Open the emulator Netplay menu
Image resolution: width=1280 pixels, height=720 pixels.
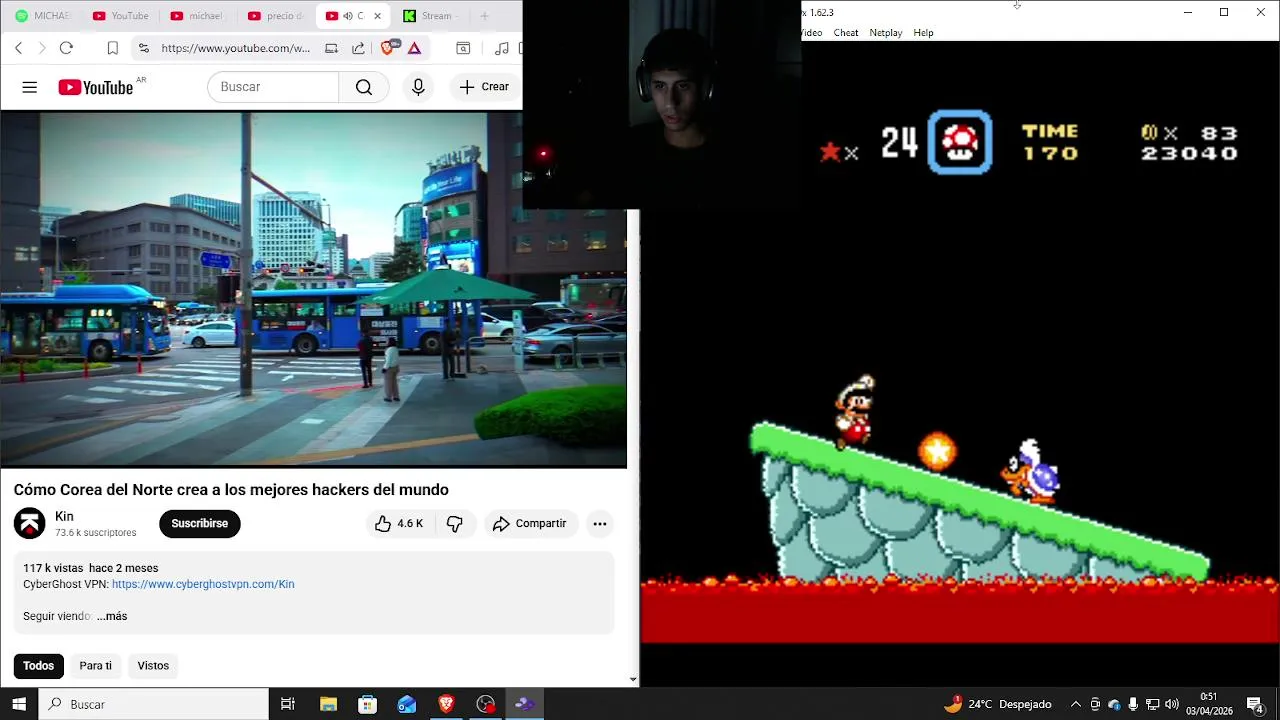click(885, 33)
